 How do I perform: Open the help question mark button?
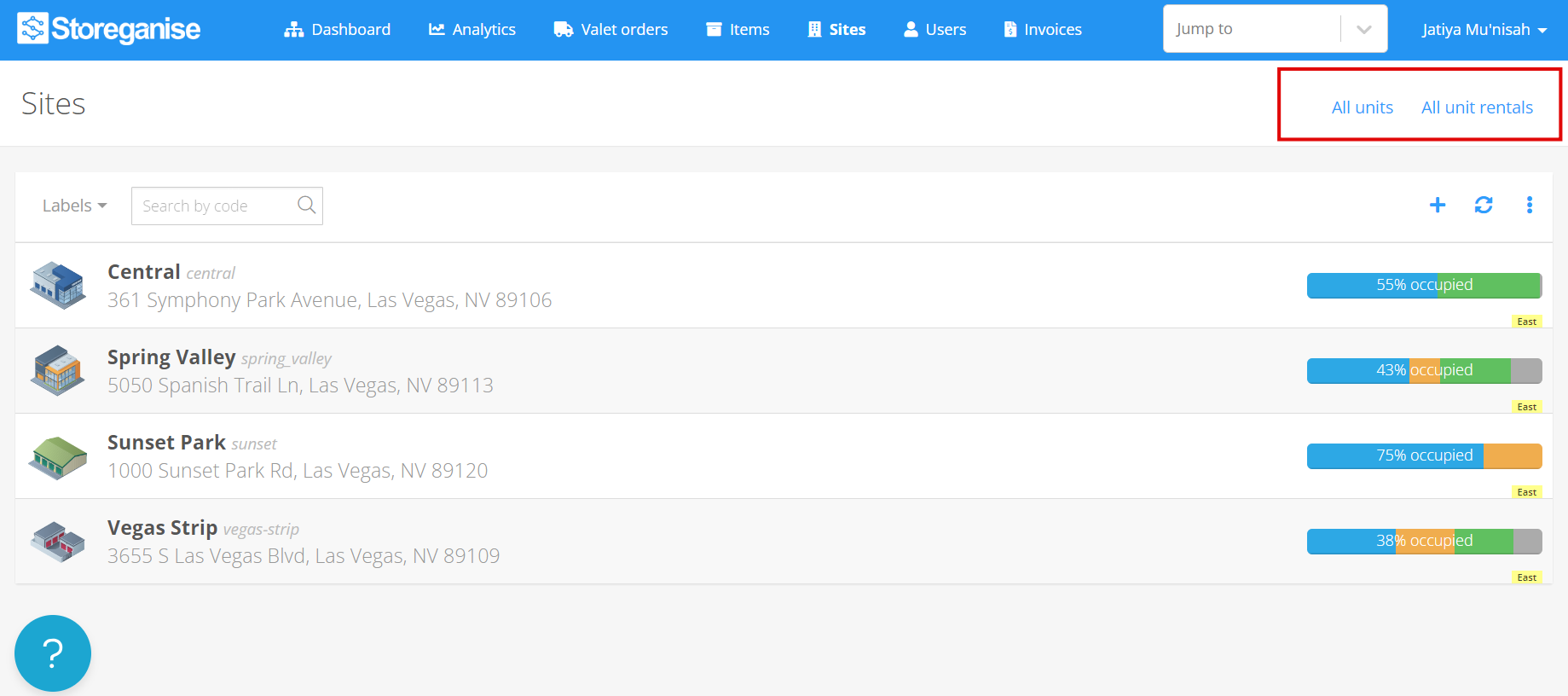53,653
